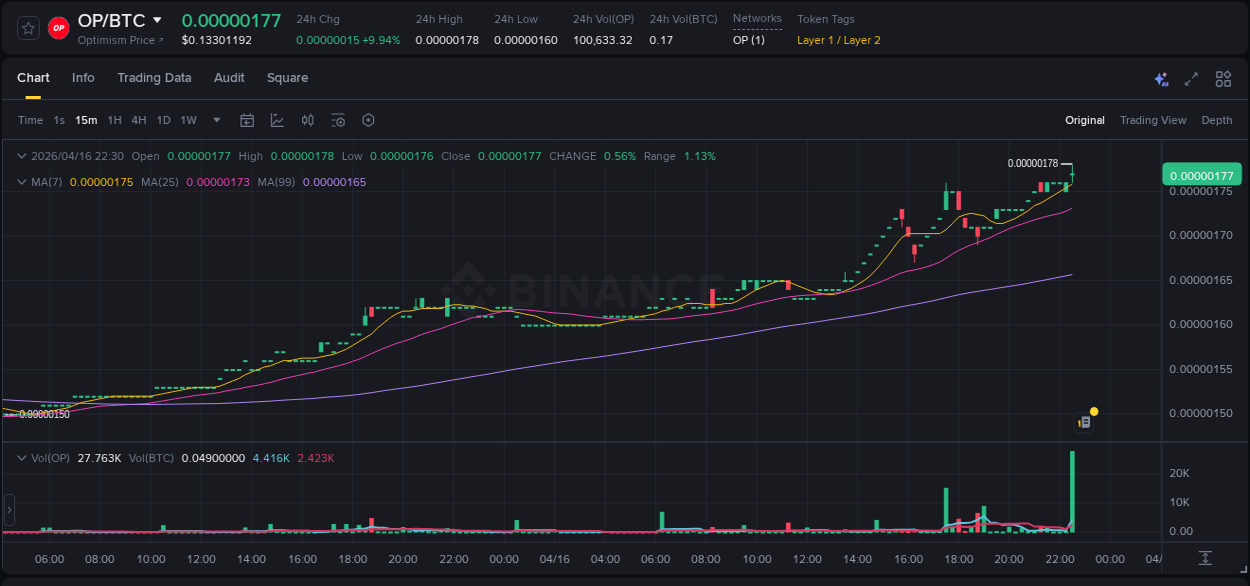
Task: Click the MA(99) indicator label
Action: pyautogui.click(x=276, y=182)
